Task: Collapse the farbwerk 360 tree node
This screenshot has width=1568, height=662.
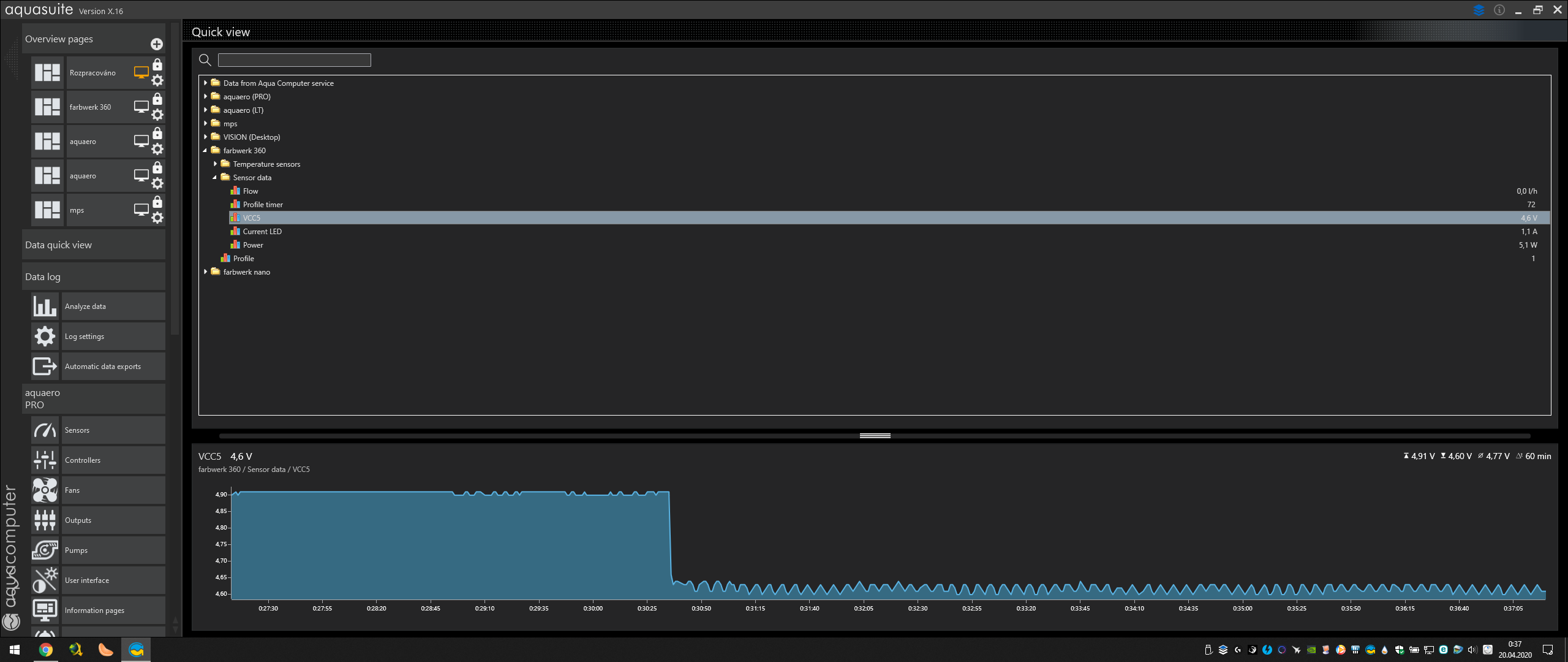Action: coord(205,150)
